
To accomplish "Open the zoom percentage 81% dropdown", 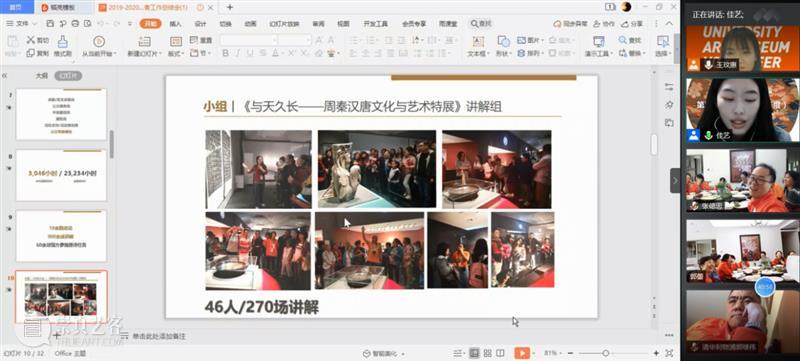I will pyautogui.click(x=553, y=353).
